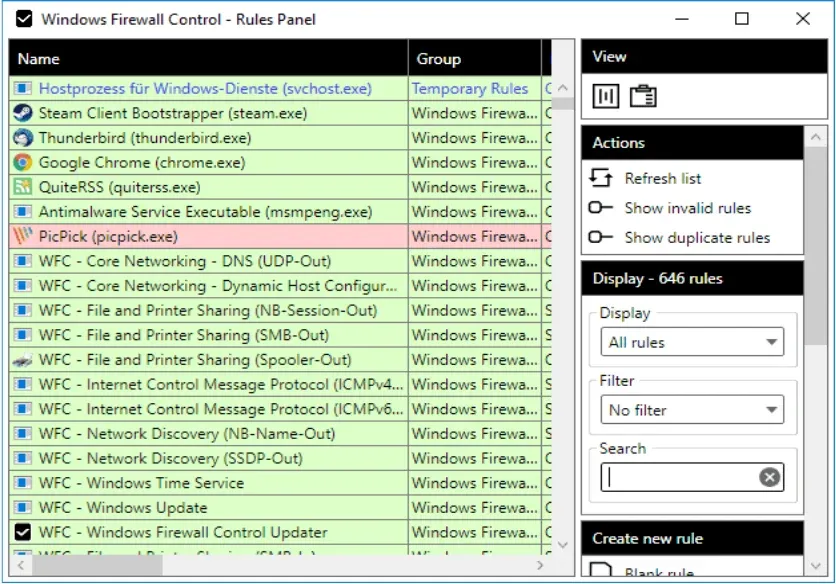Select WFC - Internet Control Message Protocol (ICMPv6...
The height and width of the screenshot is (584, 836).
(x=280, y=409)
